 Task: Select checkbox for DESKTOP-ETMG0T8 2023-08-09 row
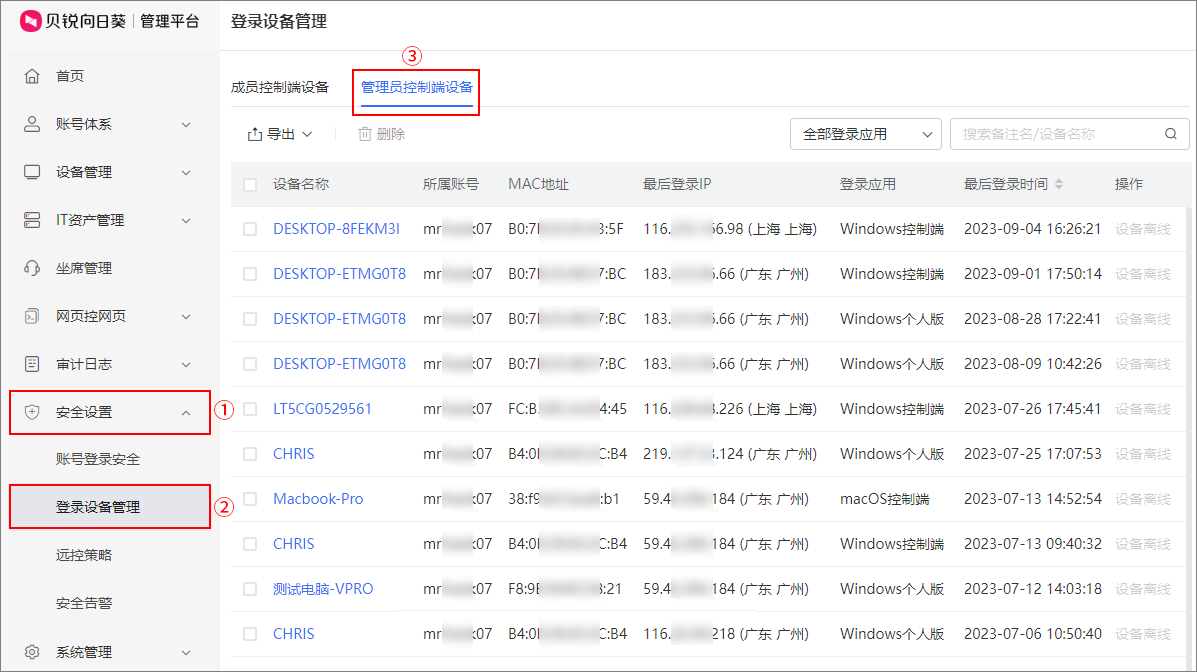point(250,364)
